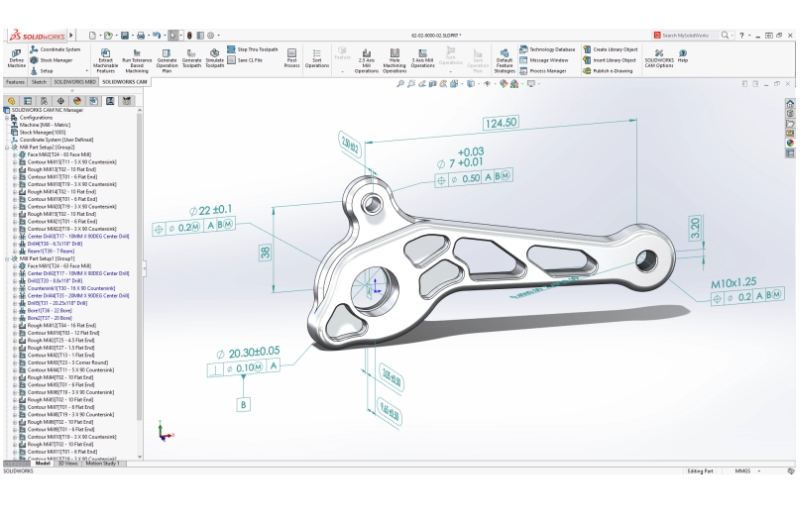800x505 pixels.
Task: Click the appearance color wheel tab in manager panel
Action: pyautogui.click(x=77, y=100)
